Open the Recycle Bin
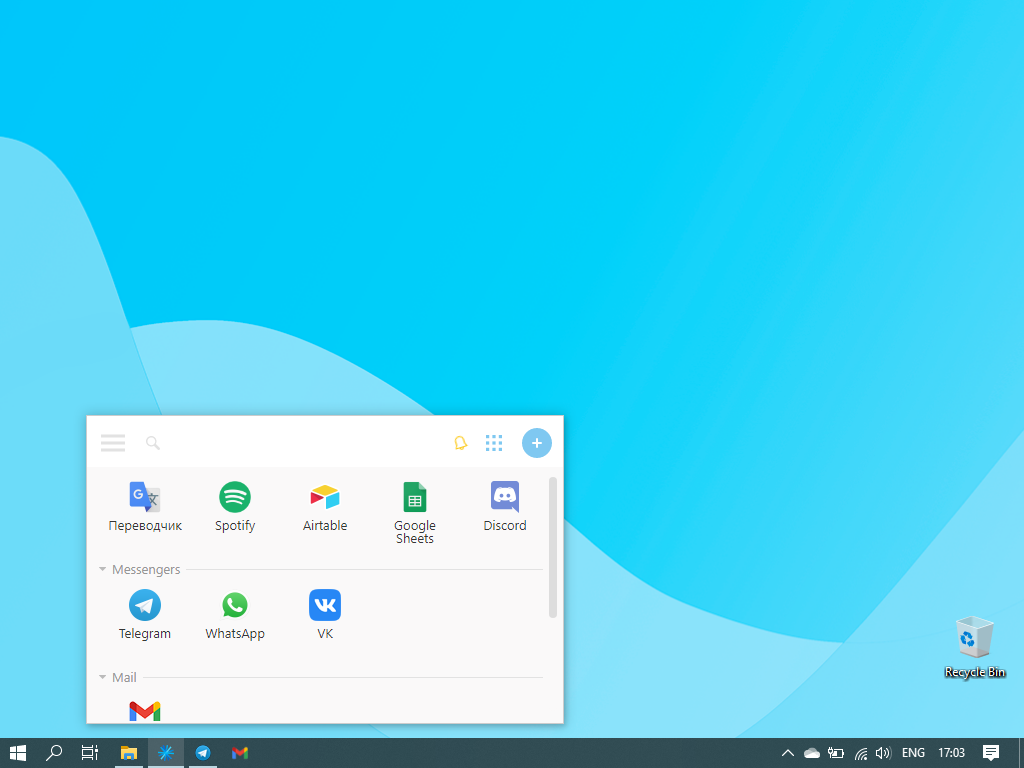The height and width of the screenshot is (768, 1024). pyautogui.click(x=973, y=640)
